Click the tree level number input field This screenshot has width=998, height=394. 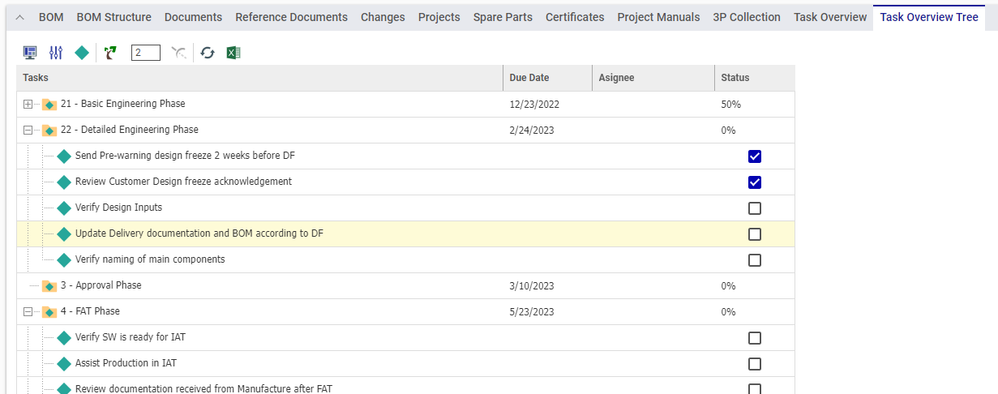tap(146, 53)
